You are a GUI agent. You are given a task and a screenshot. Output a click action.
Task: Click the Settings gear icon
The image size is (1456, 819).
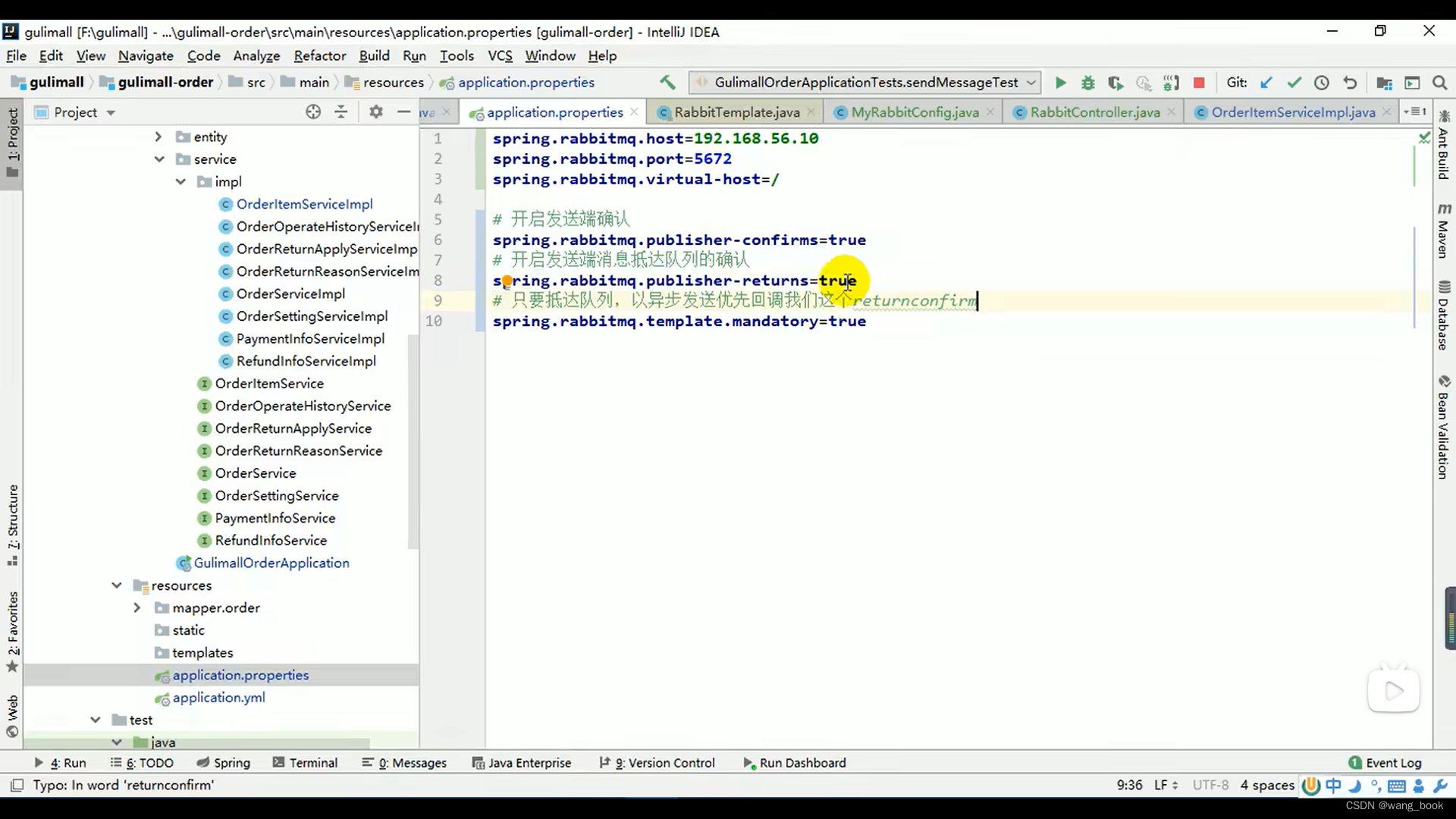tap(375, 112)
